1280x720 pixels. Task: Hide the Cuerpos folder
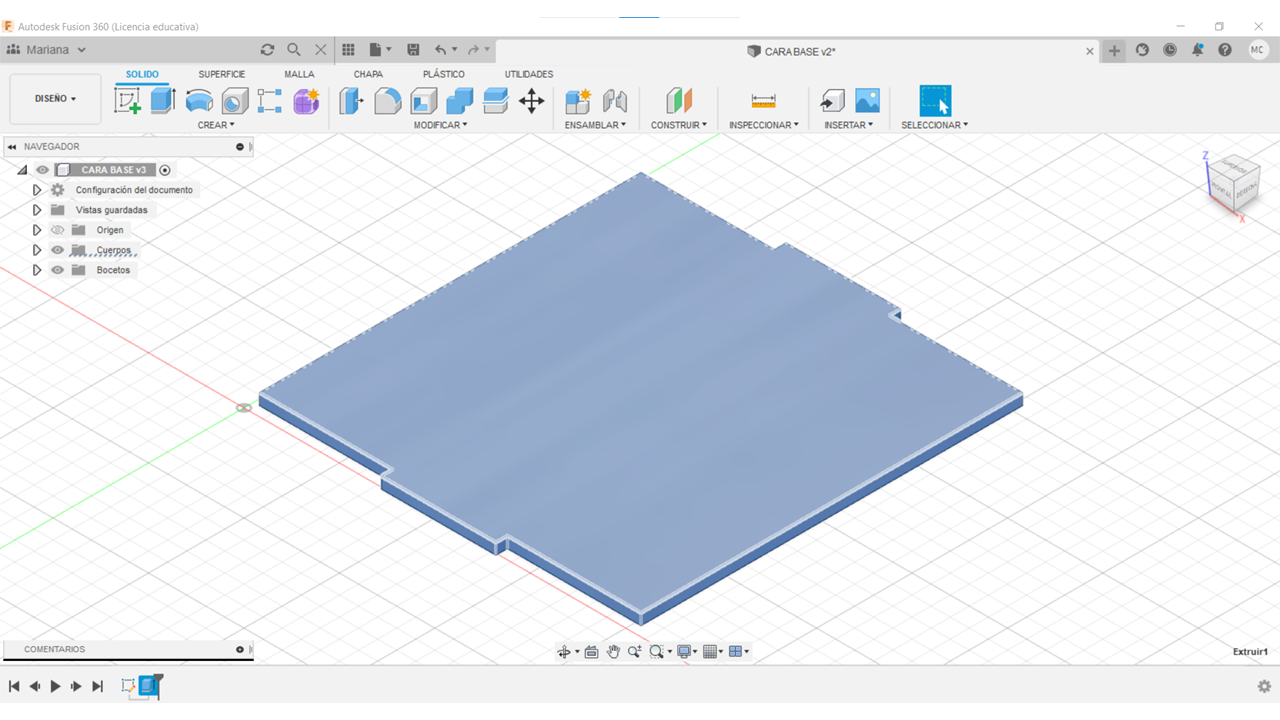coord(57,250)
